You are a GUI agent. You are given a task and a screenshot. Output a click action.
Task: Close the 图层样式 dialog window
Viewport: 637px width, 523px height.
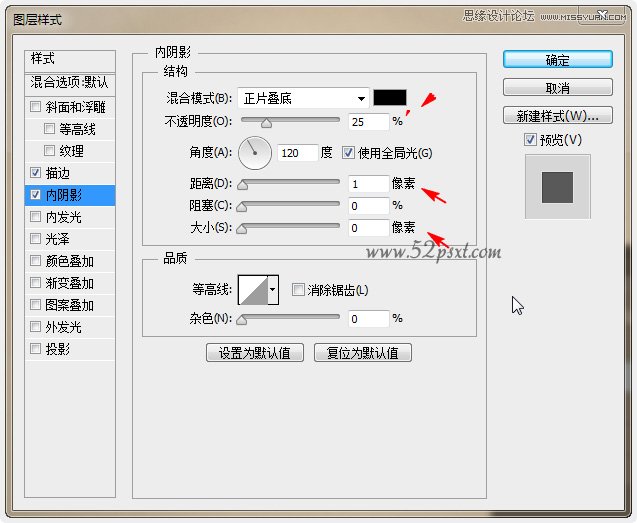[x=602, y=15]
